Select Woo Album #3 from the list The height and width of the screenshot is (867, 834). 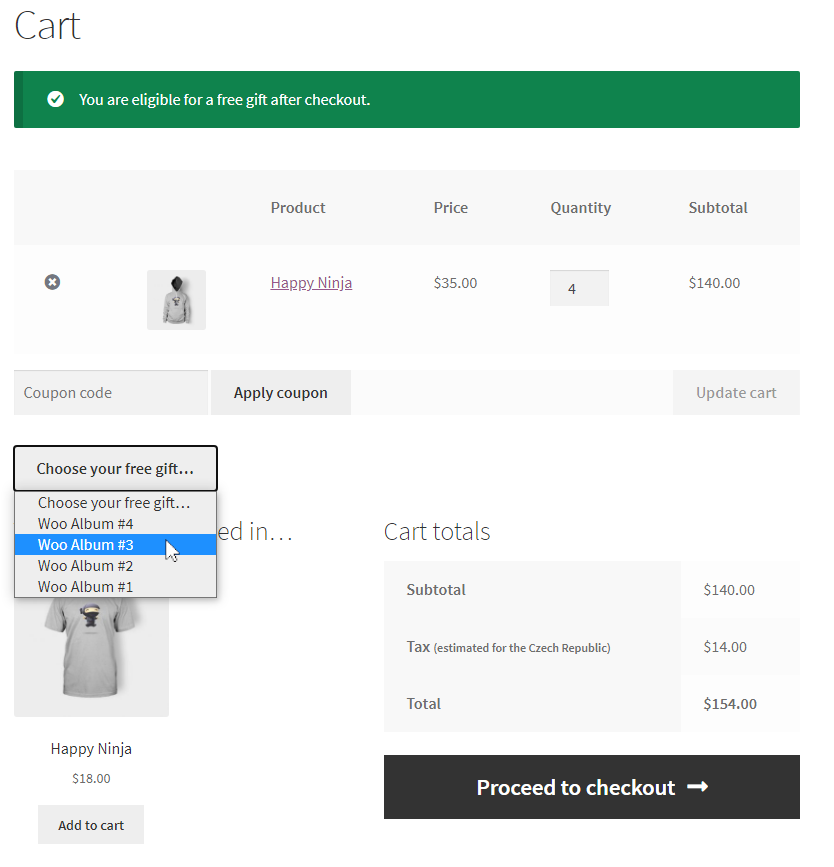86,545
